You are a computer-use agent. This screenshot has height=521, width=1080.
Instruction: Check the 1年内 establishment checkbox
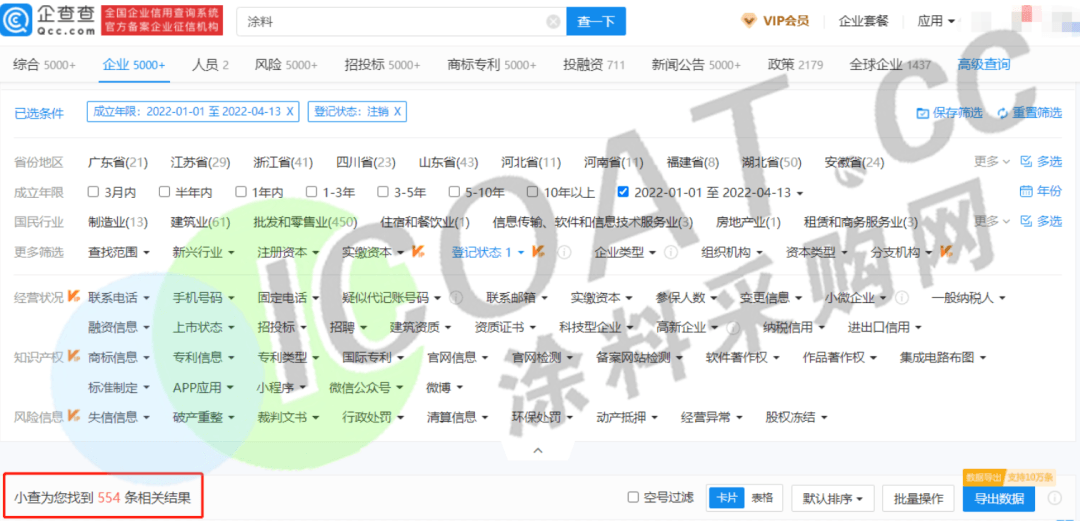point(242,192)
